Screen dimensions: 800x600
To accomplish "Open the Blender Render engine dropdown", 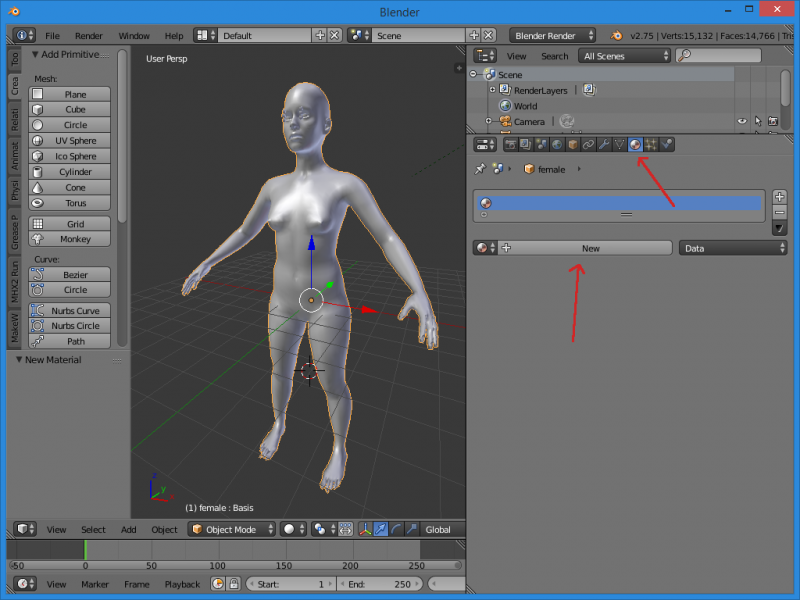I will (x=552, y=36).
